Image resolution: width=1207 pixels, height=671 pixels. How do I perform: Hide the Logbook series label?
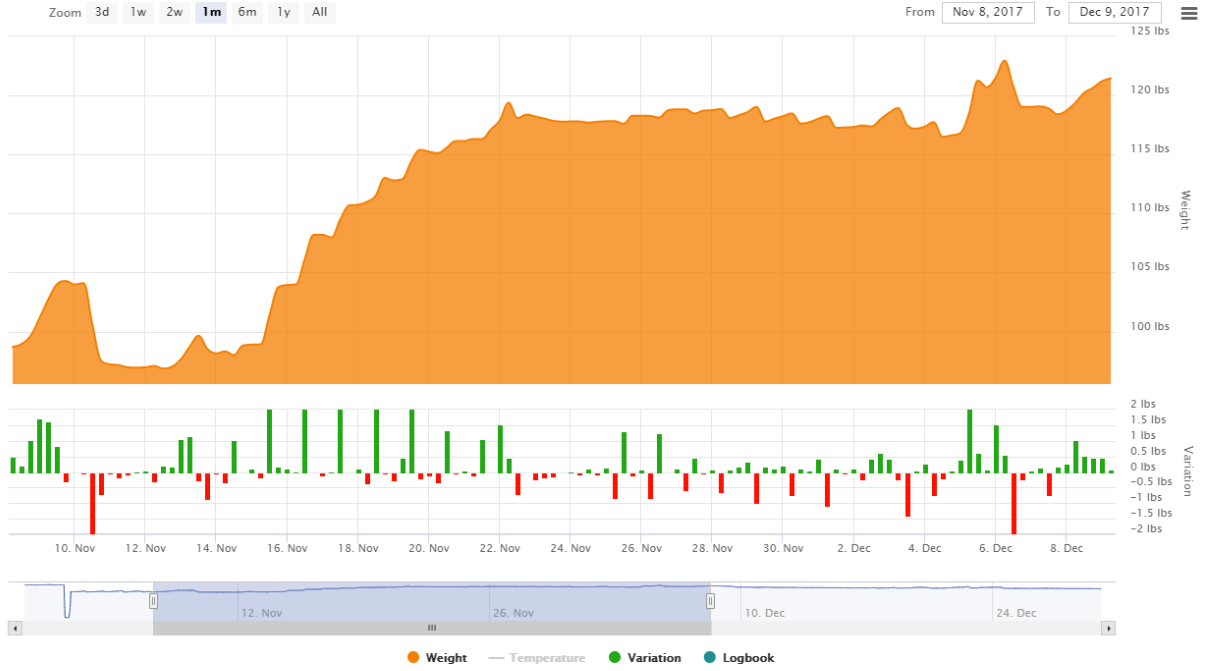[749, 658]
